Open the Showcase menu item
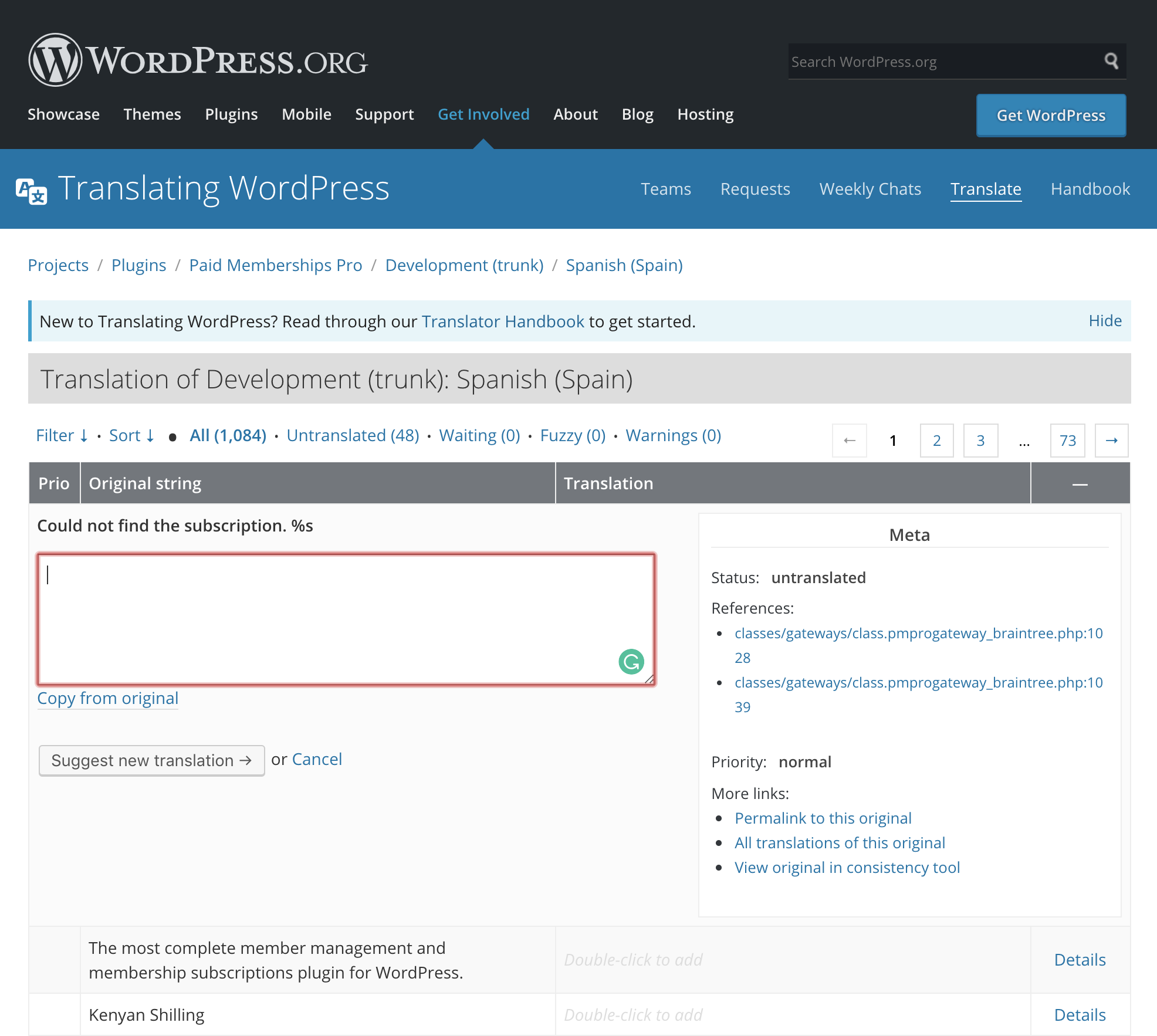This screenshot has height=1036, width=1157. click(x=63, y=114)
